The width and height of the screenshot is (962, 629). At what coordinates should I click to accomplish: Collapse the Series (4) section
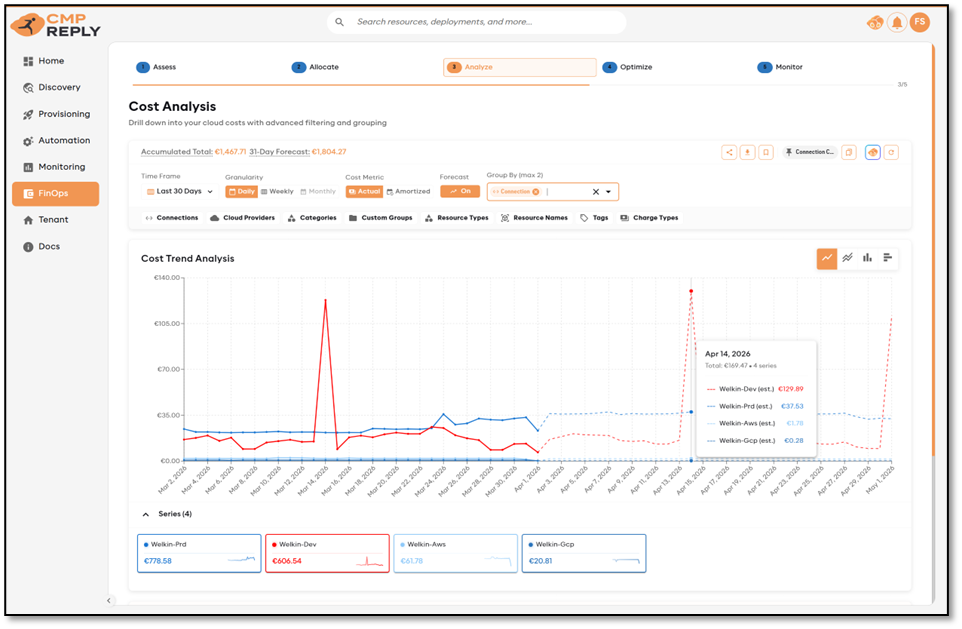pos(146,514)
